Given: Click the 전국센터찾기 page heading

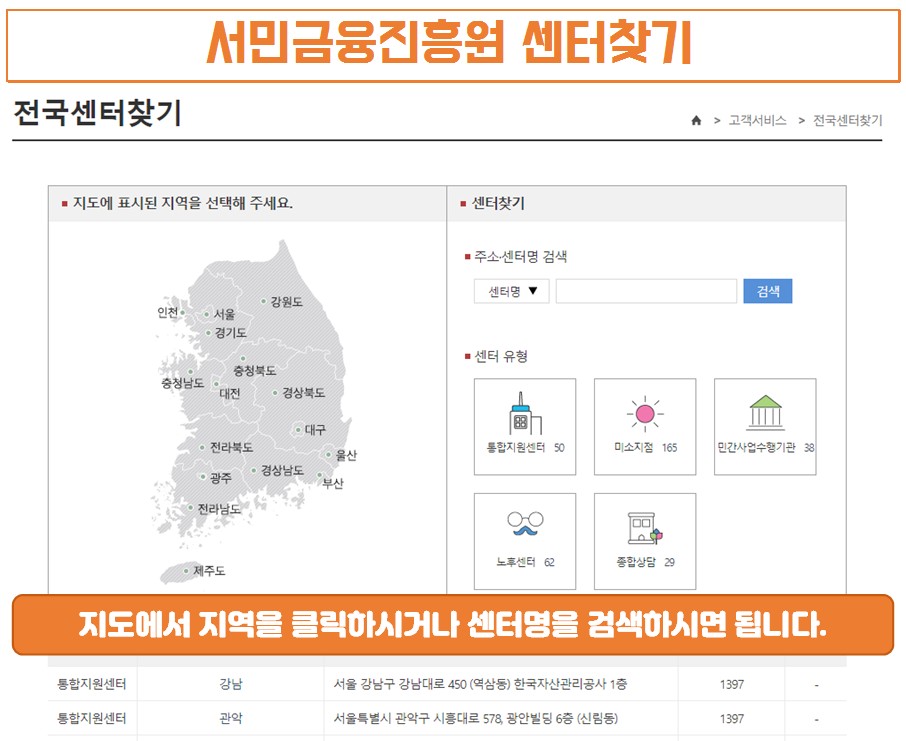Looking at the screenshot, I should (x=97, y=113).
